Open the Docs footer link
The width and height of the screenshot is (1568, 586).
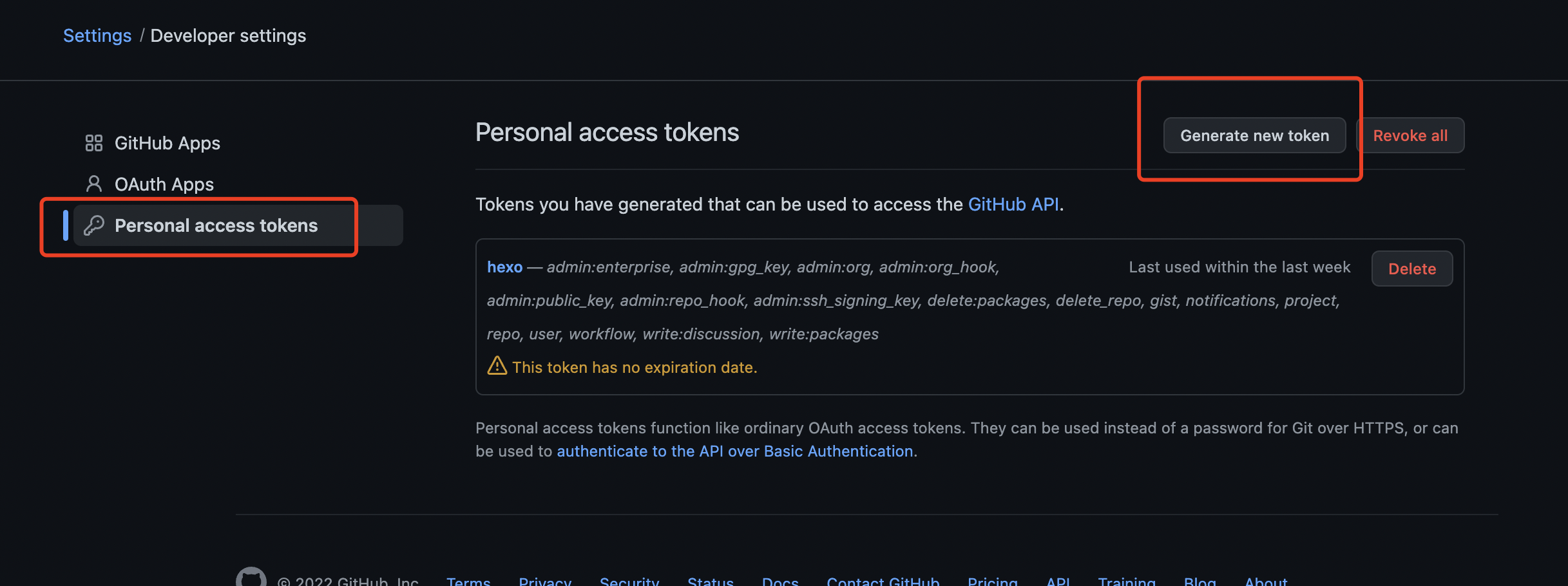780,581
